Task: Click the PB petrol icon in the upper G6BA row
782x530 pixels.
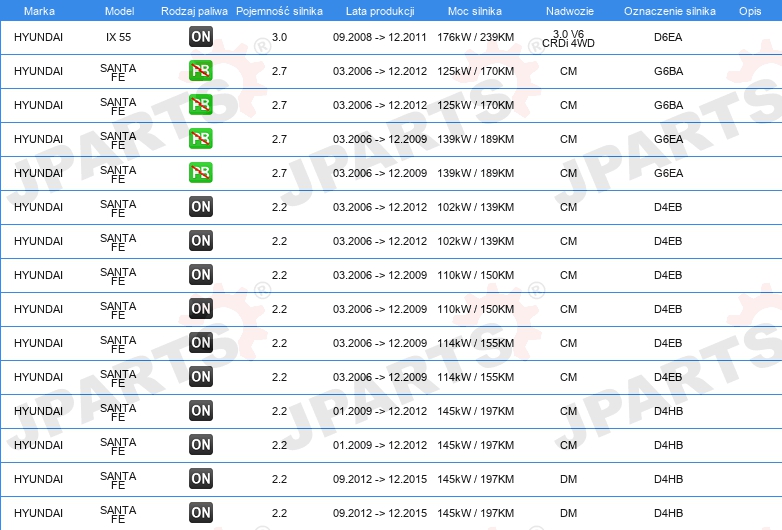Action: tap(201, 71)
